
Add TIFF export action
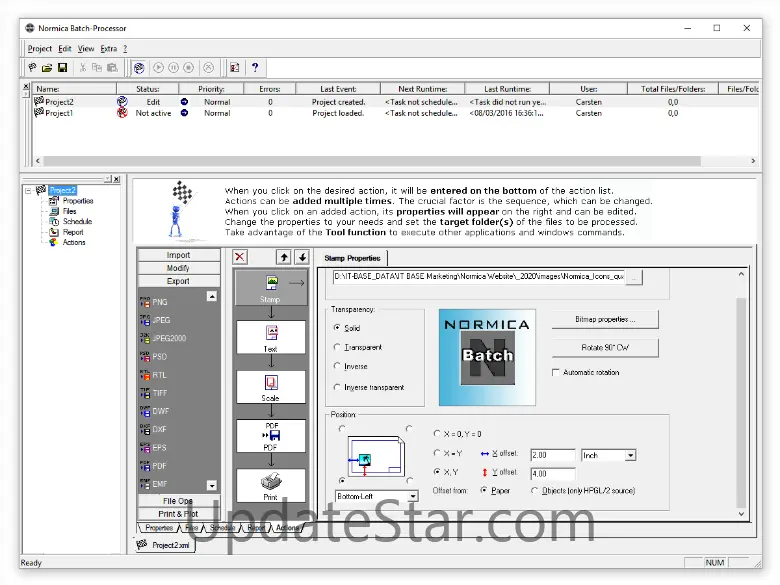coord(154,393)
